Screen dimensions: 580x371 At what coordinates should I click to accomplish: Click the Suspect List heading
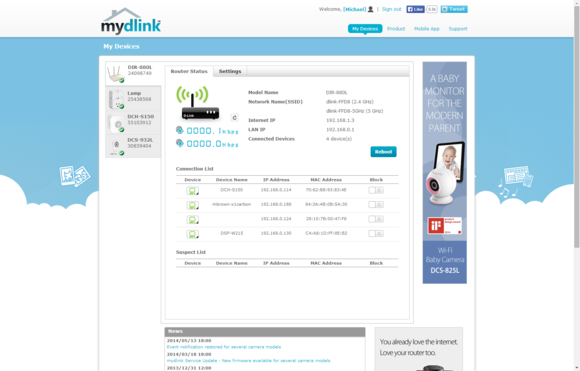coord(190,252)
